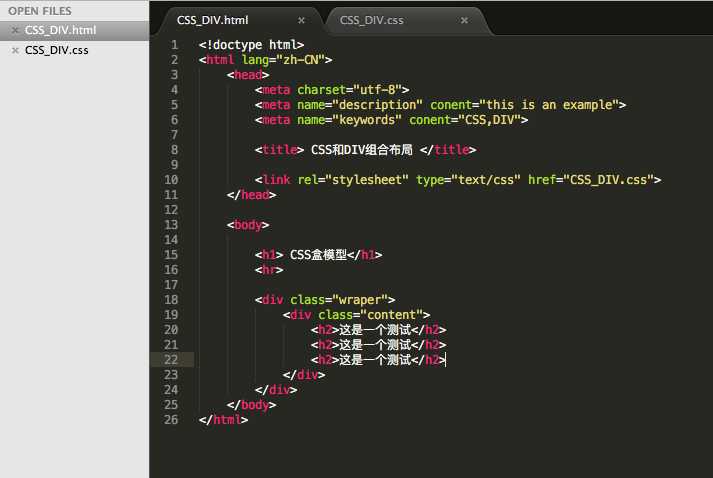The width and height of the screenshot is (713, 478).
Task: Switch to the CSS_DIV.css tab
Action: (372, 20)
